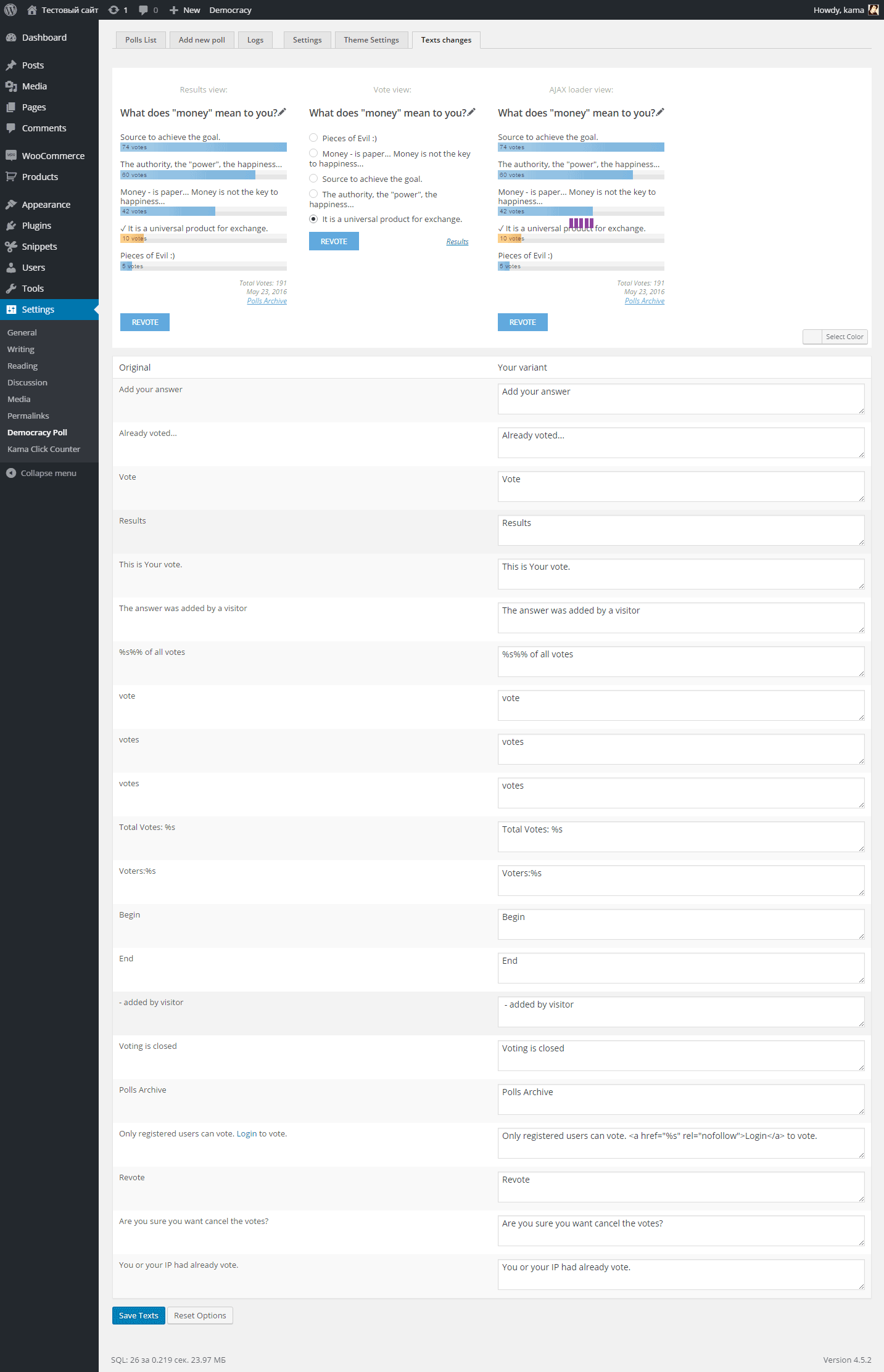Open the General settings submenu
Image resolution: width=884 pixels, height=1372 pixels.
coord(22,332)
